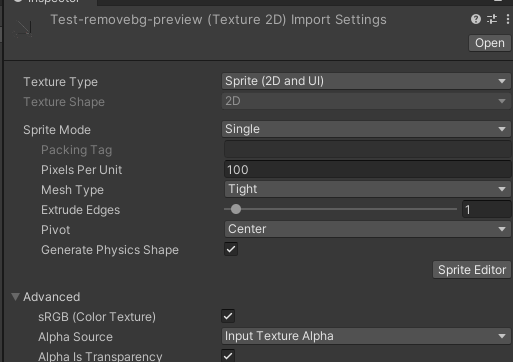This screenshot has width=513, height=362.
Task: Click the Packing Tag label
Action: 76,150
